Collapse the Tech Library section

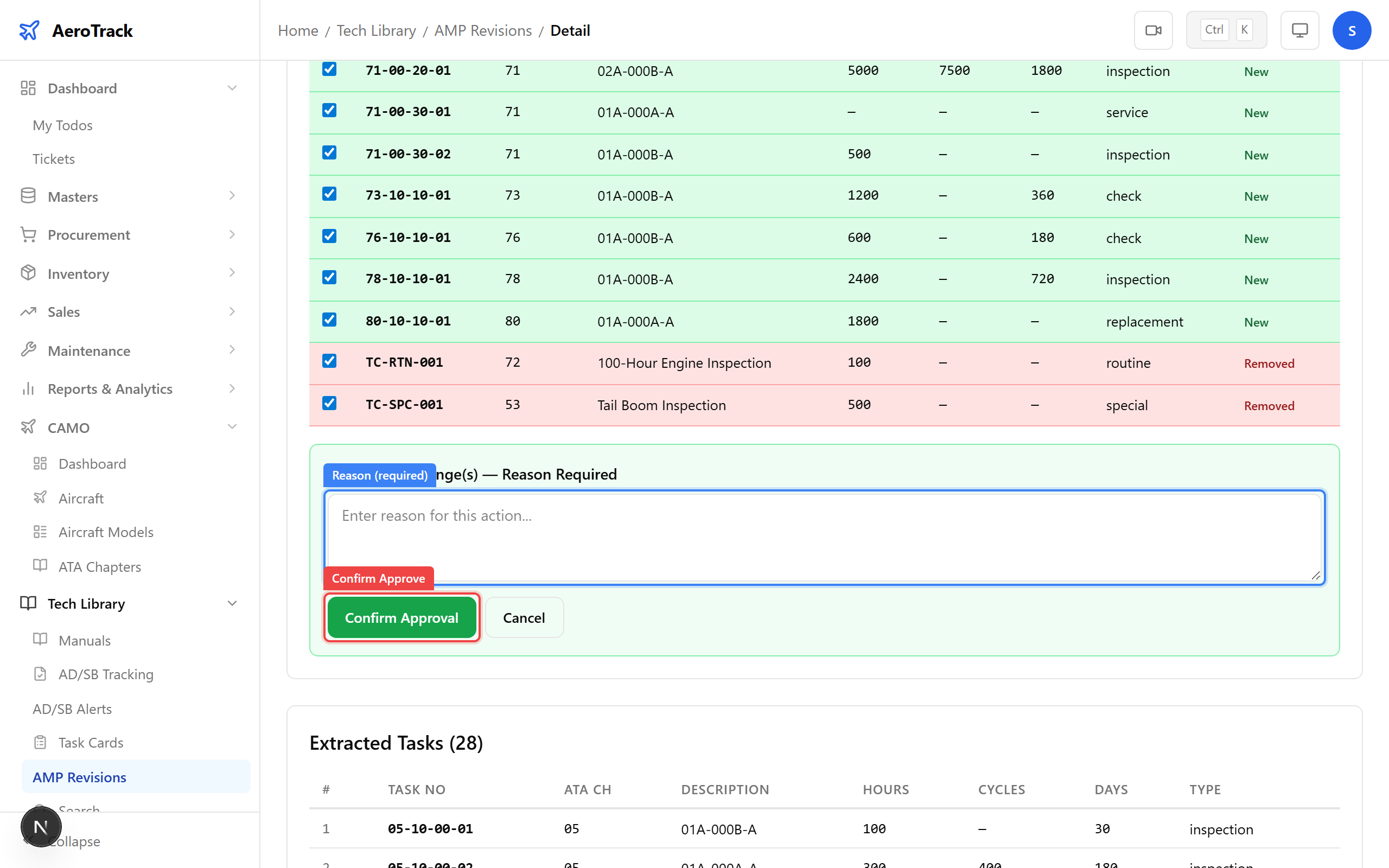point(232,603)
